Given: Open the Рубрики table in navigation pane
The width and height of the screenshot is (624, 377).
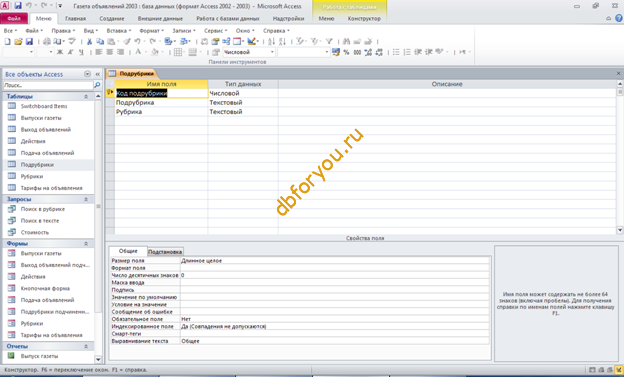Looking at the screenshot, I should pyautogui.click(x=32, y=176).
